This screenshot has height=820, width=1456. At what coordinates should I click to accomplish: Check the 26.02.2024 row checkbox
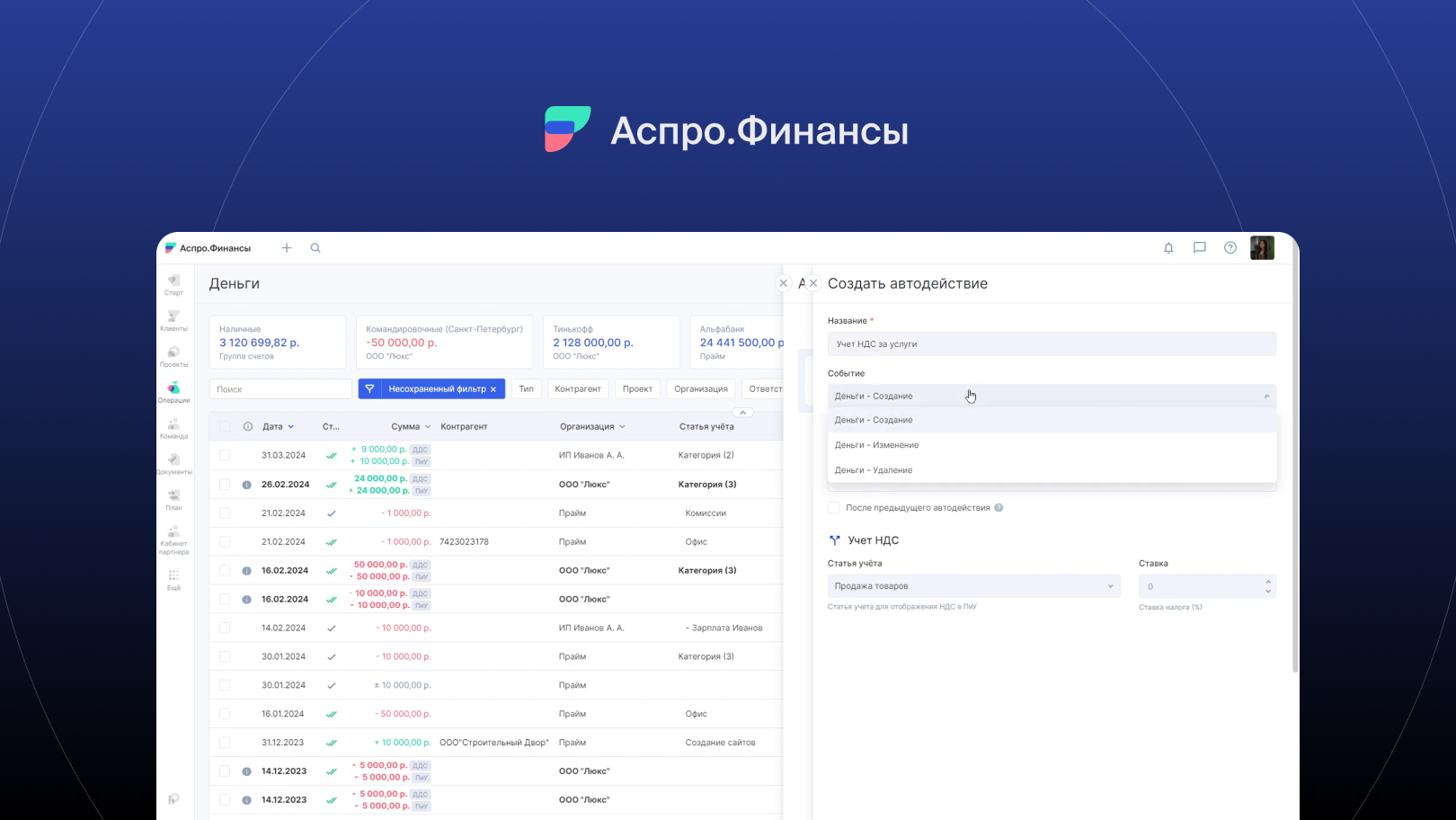[225, 485]
